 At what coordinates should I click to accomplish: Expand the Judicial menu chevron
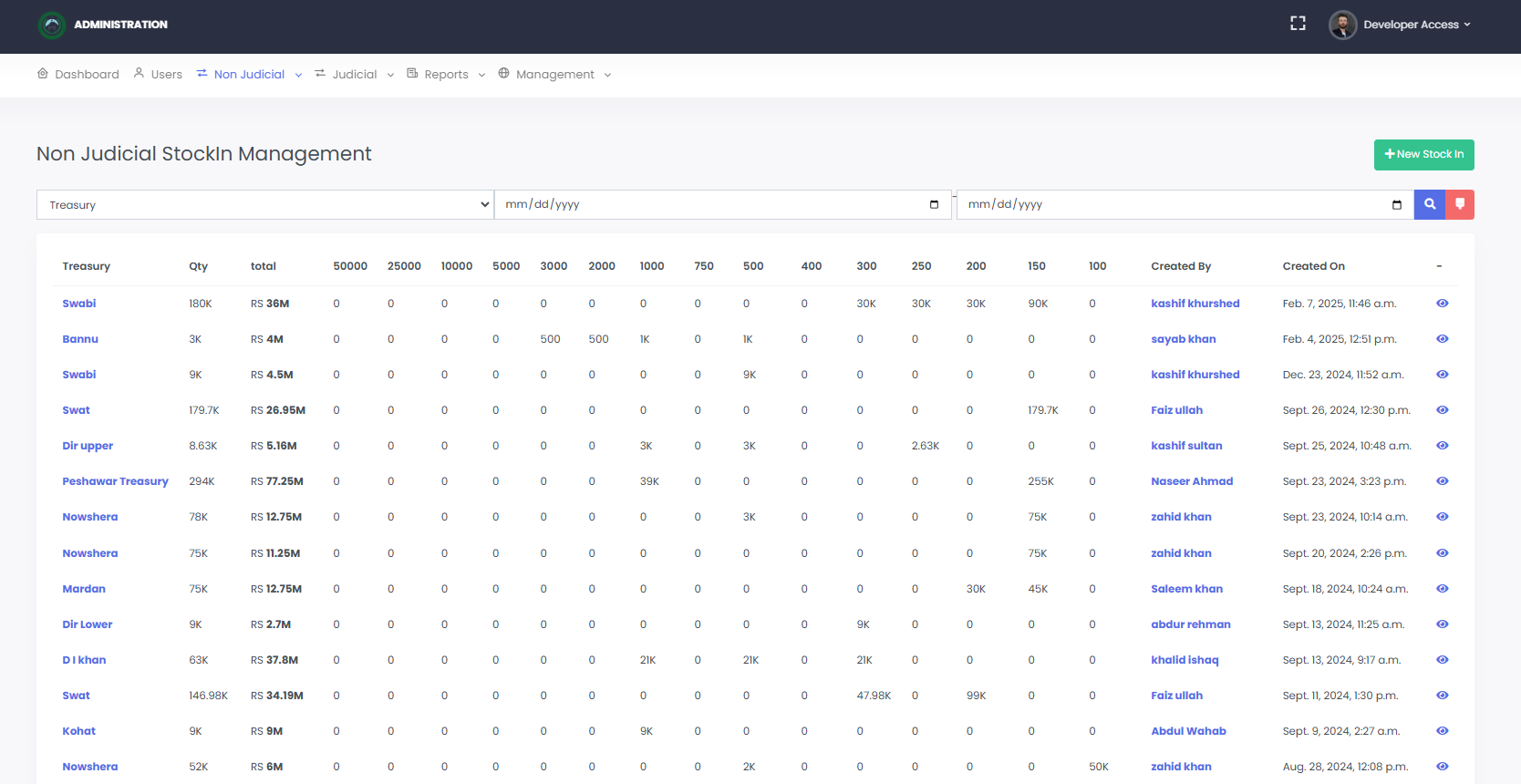pos(390,75)
